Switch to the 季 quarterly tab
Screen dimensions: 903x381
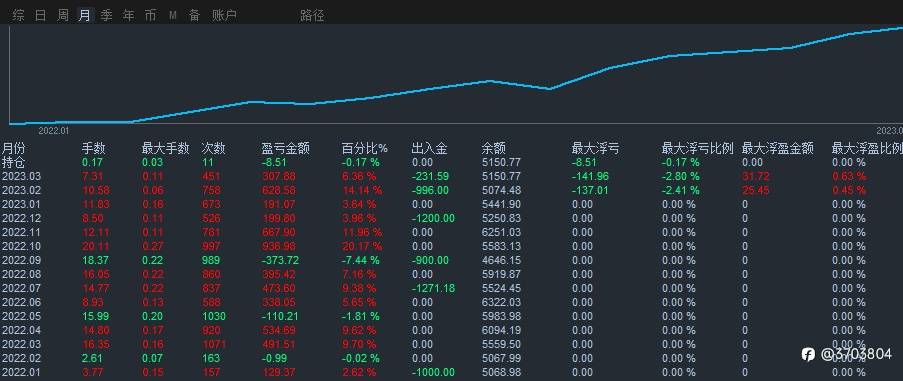coord(107,16)
